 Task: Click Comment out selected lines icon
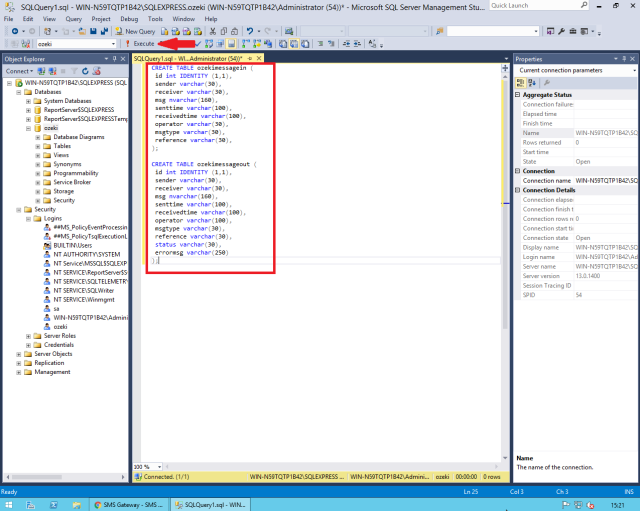(320, 44)
